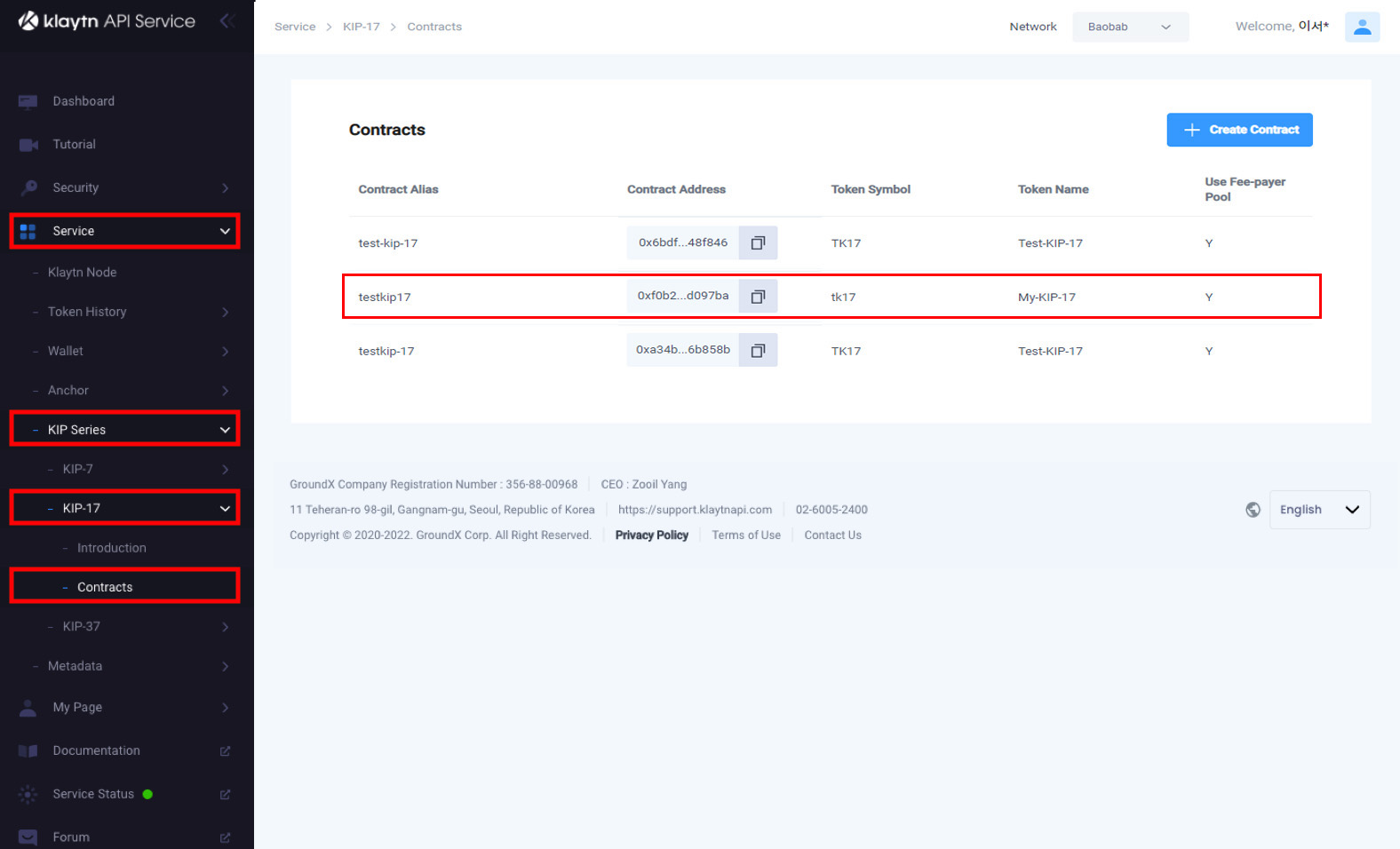
Task: Click the Contracts breadcrumb
Action: [434, 27]
